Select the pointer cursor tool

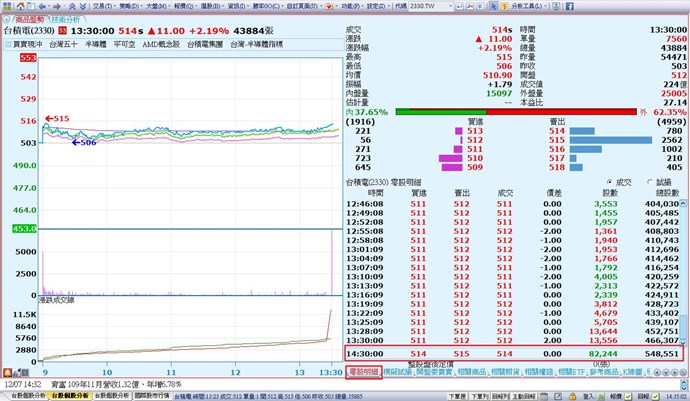click(494, 6)
